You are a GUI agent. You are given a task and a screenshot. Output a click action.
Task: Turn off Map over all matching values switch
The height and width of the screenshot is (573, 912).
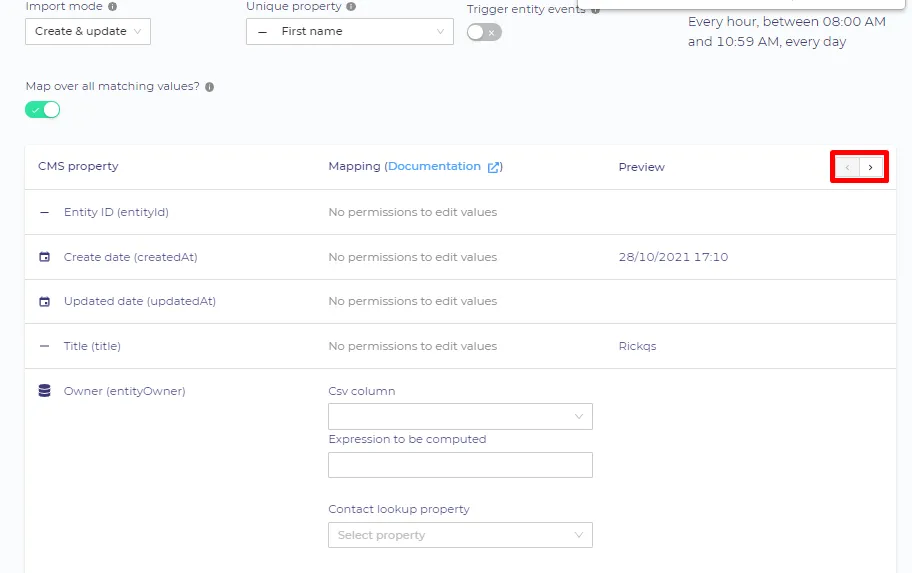click(42, 109)
